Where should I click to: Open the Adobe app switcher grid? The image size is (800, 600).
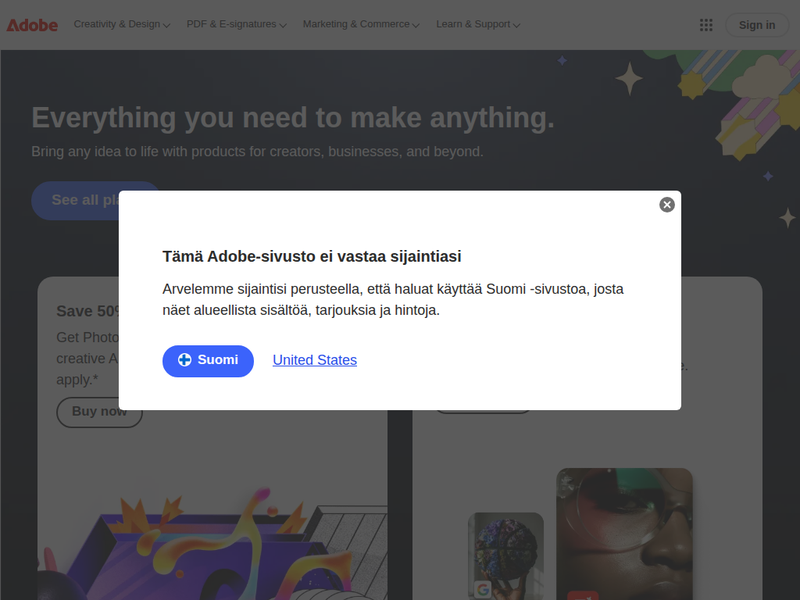[x=706, y=25]
